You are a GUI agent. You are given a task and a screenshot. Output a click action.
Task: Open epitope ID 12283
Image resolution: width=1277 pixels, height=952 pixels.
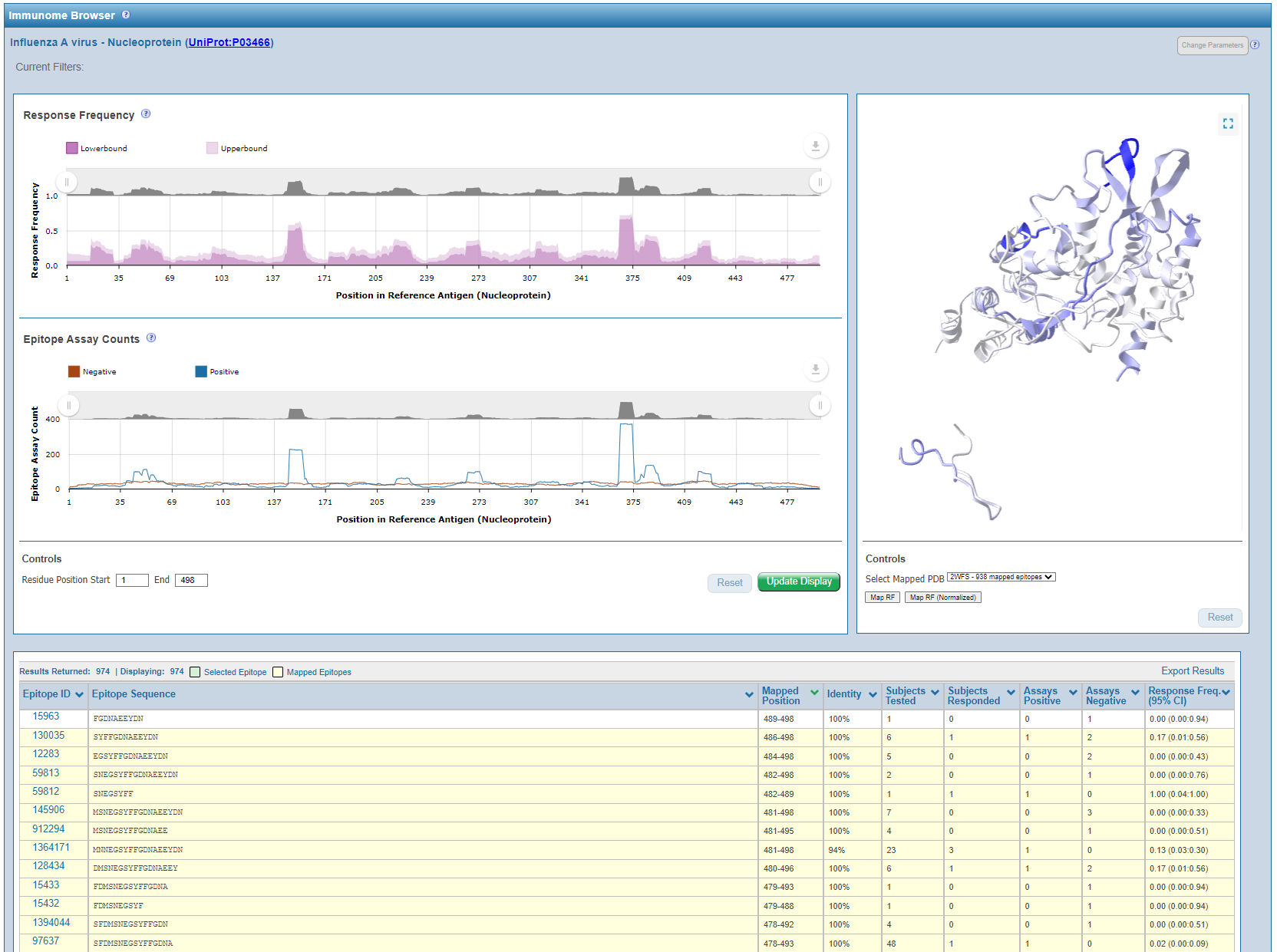pyautogui.click(x=46, y=754)
